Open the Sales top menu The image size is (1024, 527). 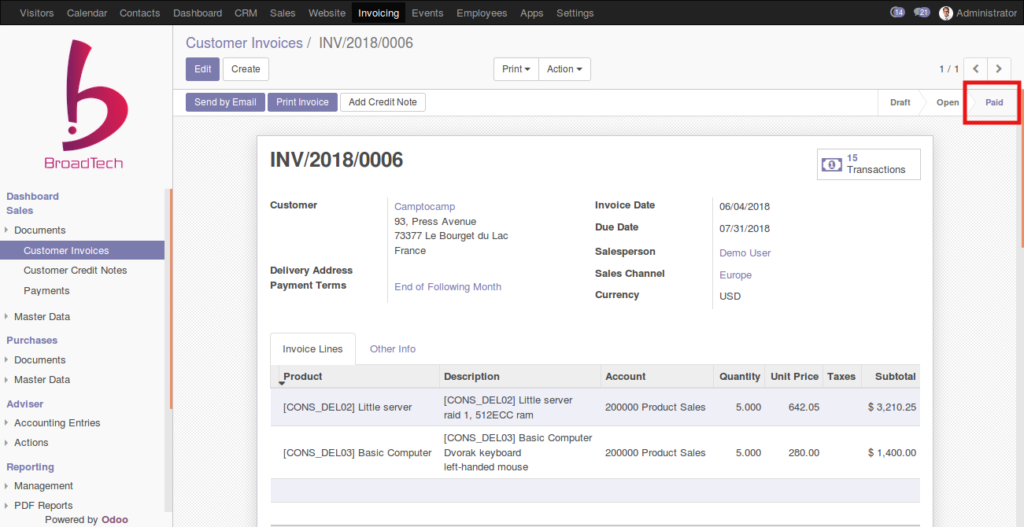click(x=282, y=13)
